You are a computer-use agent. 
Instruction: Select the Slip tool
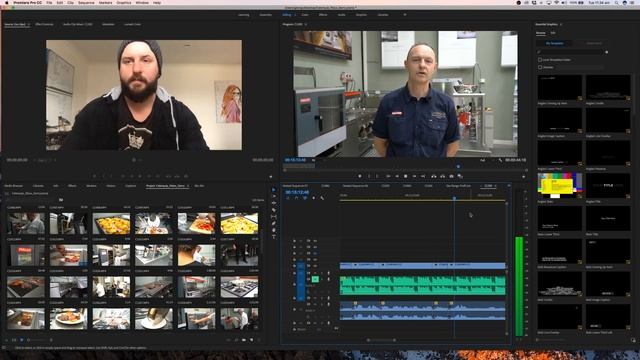coord(273,216)
